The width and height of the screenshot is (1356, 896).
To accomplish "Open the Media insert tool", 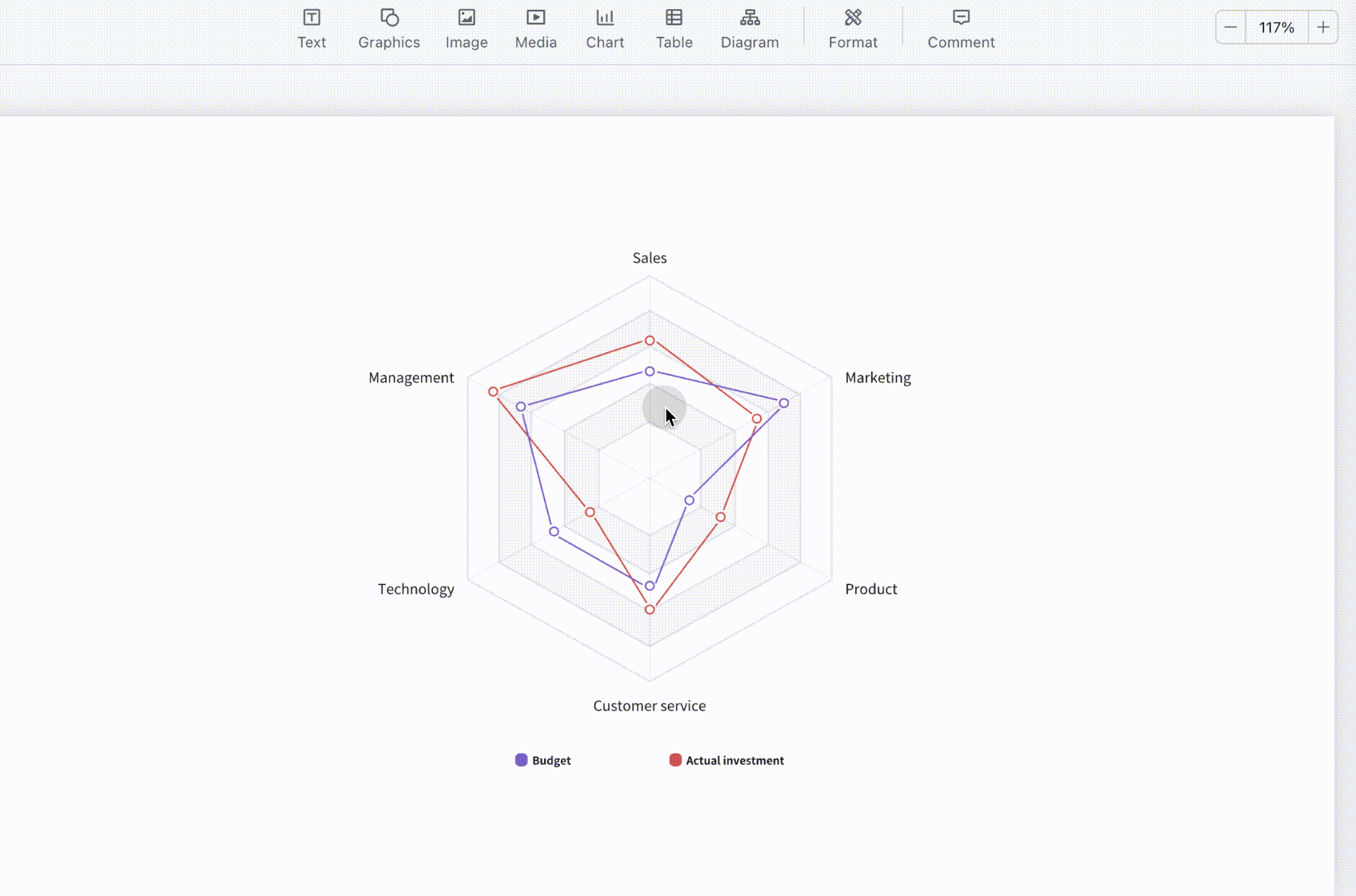I will tap(536, 29).
